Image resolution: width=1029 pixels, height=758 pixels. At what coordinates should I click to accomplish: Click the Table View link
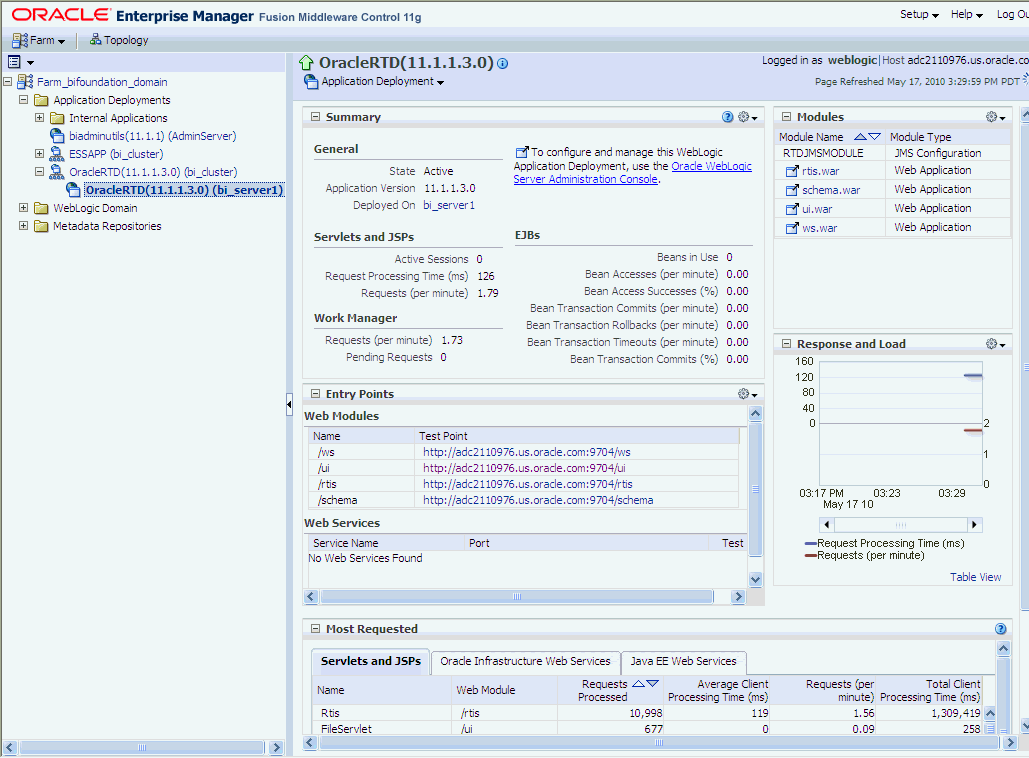pos(975,577)
